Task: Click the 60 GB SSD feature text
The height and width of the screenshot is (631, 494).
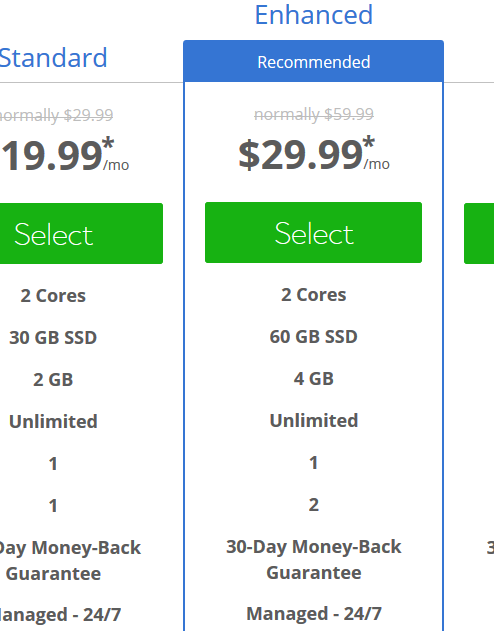Action: click(313, 337)
